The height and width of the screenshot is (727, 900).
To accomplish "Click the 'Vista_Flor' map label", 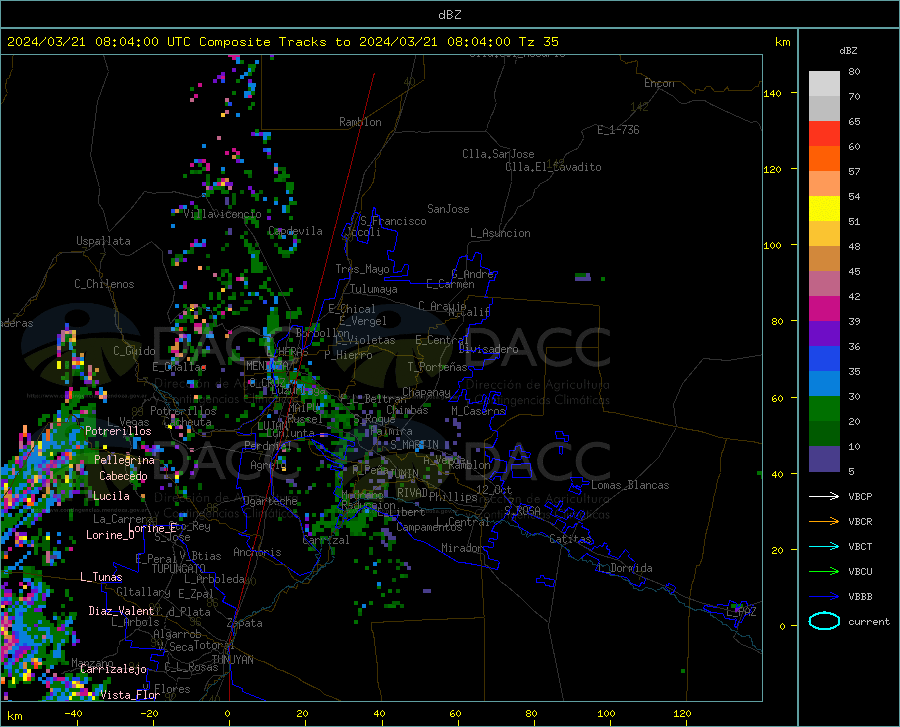I will click(x=130, y=695).
